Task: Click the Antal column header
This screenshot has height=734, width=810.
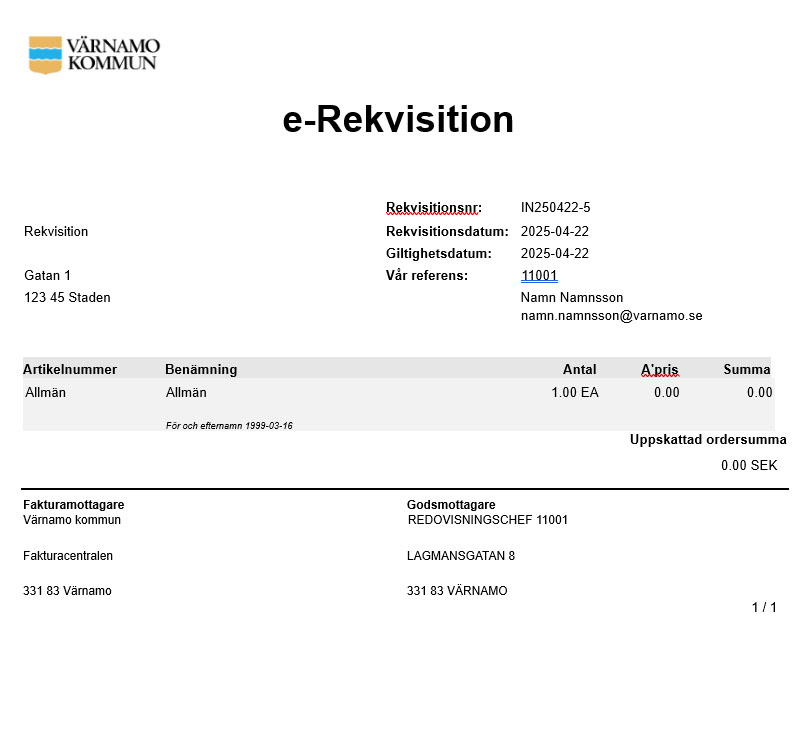Action: [580, 369]
